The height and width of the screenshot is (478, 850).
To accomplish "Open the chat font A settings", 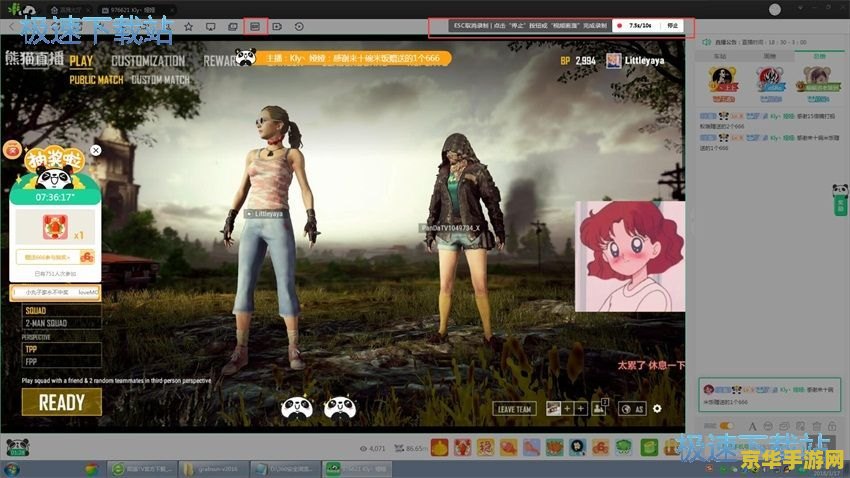I will 752,427.
